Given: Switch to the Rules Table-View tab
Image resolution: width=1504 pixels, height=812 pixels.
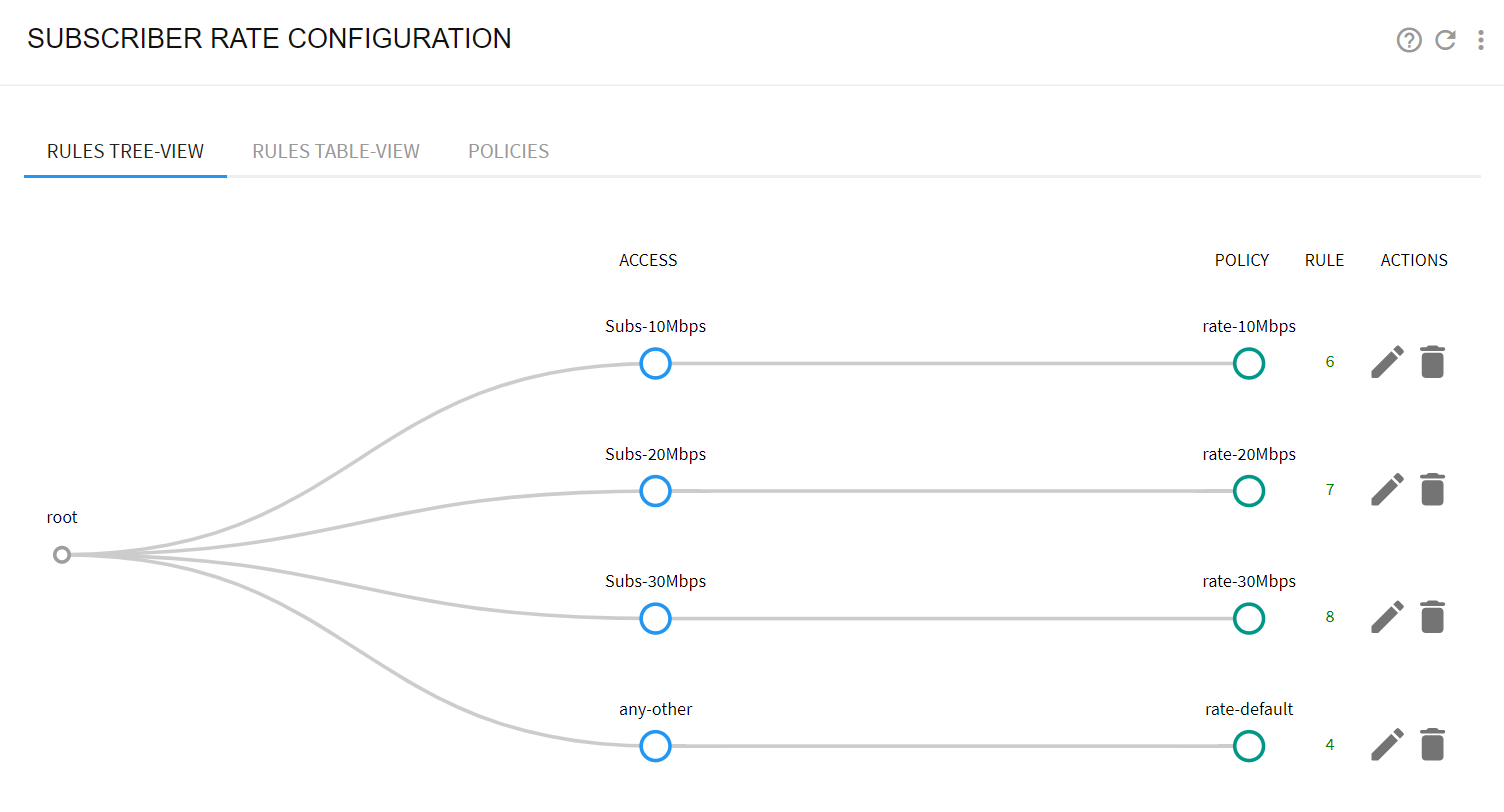Looking at the screenshot, I should pyautogui.click(x=336, y=152).
